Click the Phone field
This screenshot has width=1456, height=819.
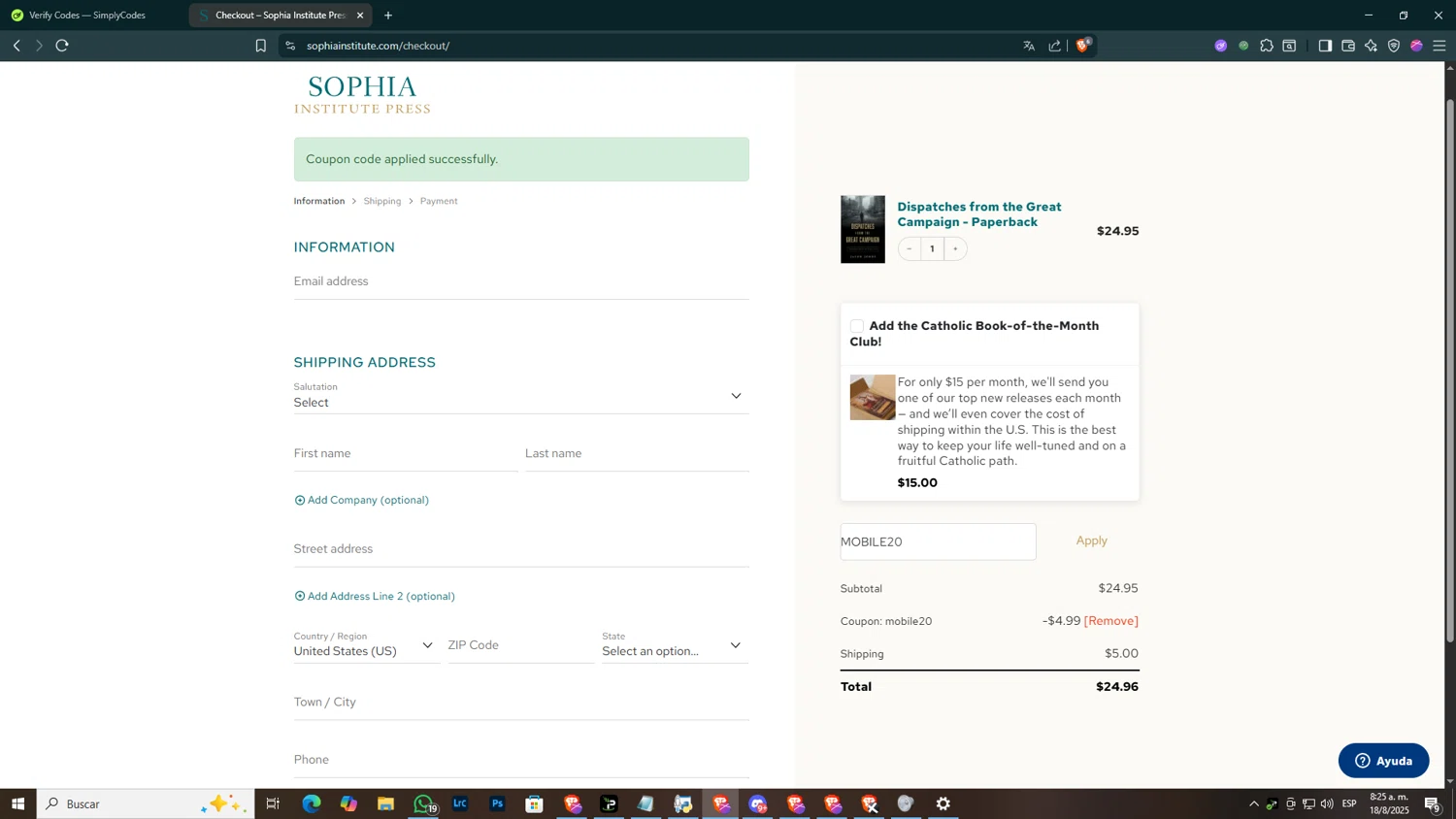click(x=521, y=760)
